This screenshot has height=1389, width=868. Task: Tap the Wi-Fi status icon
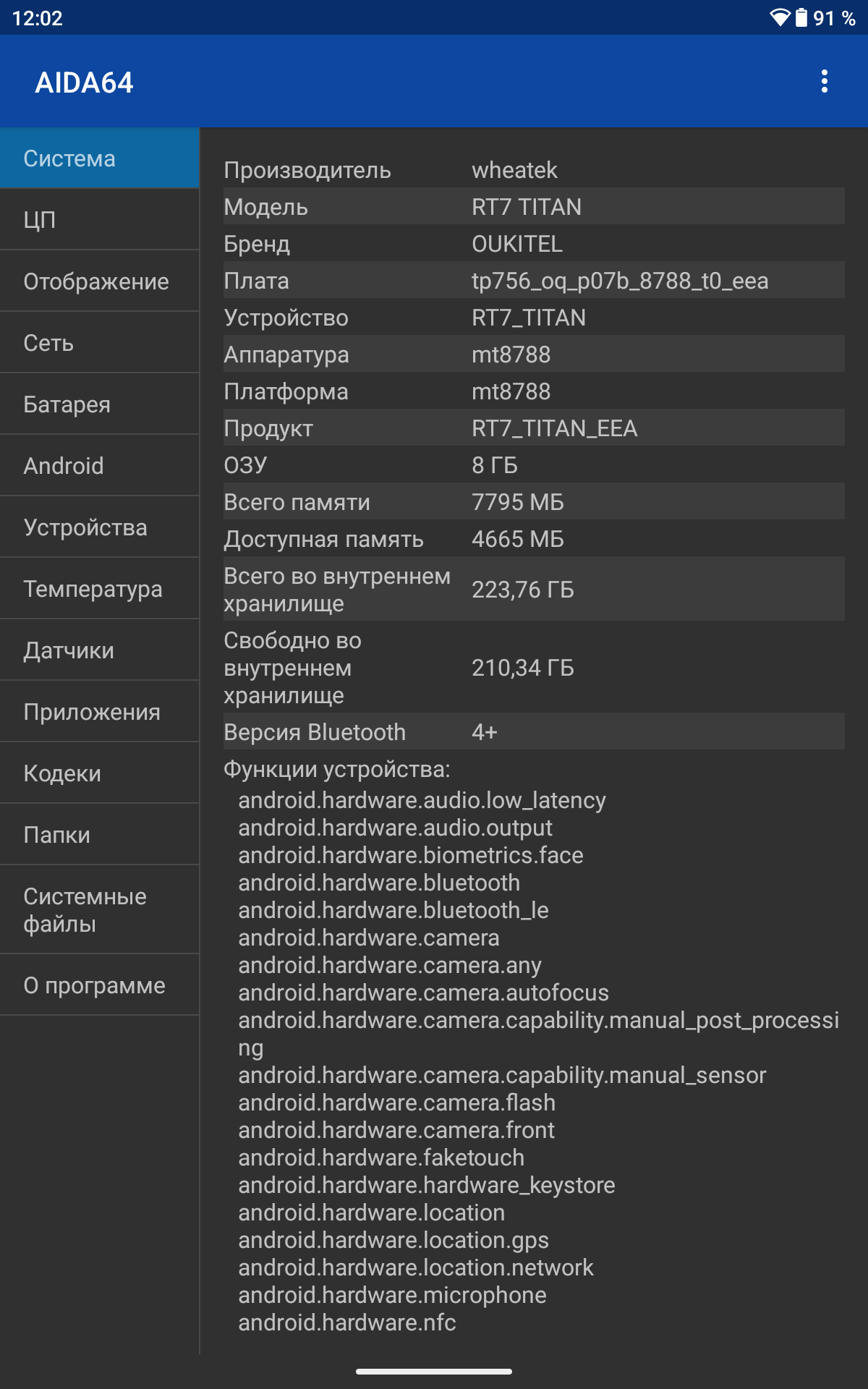point(780,17)
